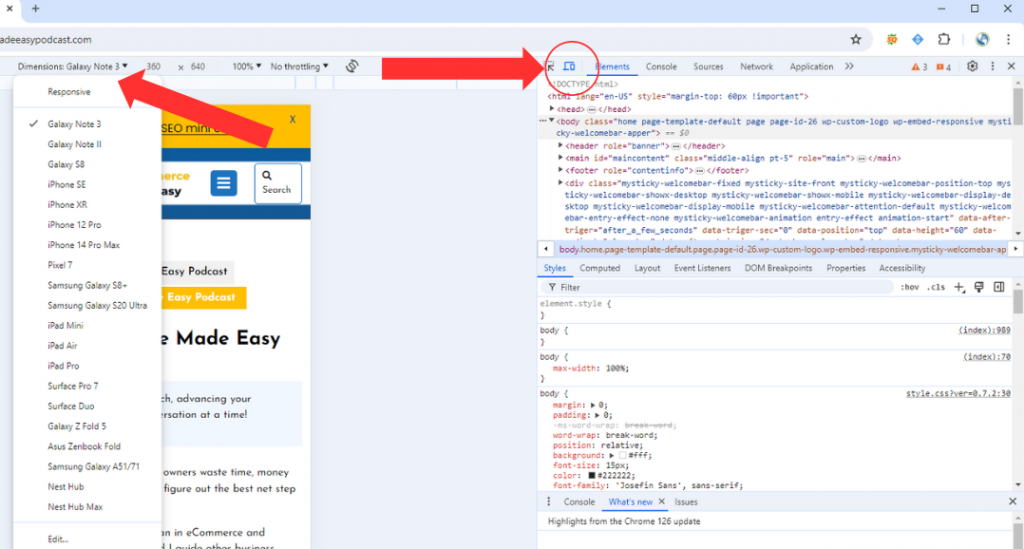Image resolution: width=1024 pixels, height=549 pixels.
Task: Dismiss the yellow welcome bar with X
Action: 293,119
